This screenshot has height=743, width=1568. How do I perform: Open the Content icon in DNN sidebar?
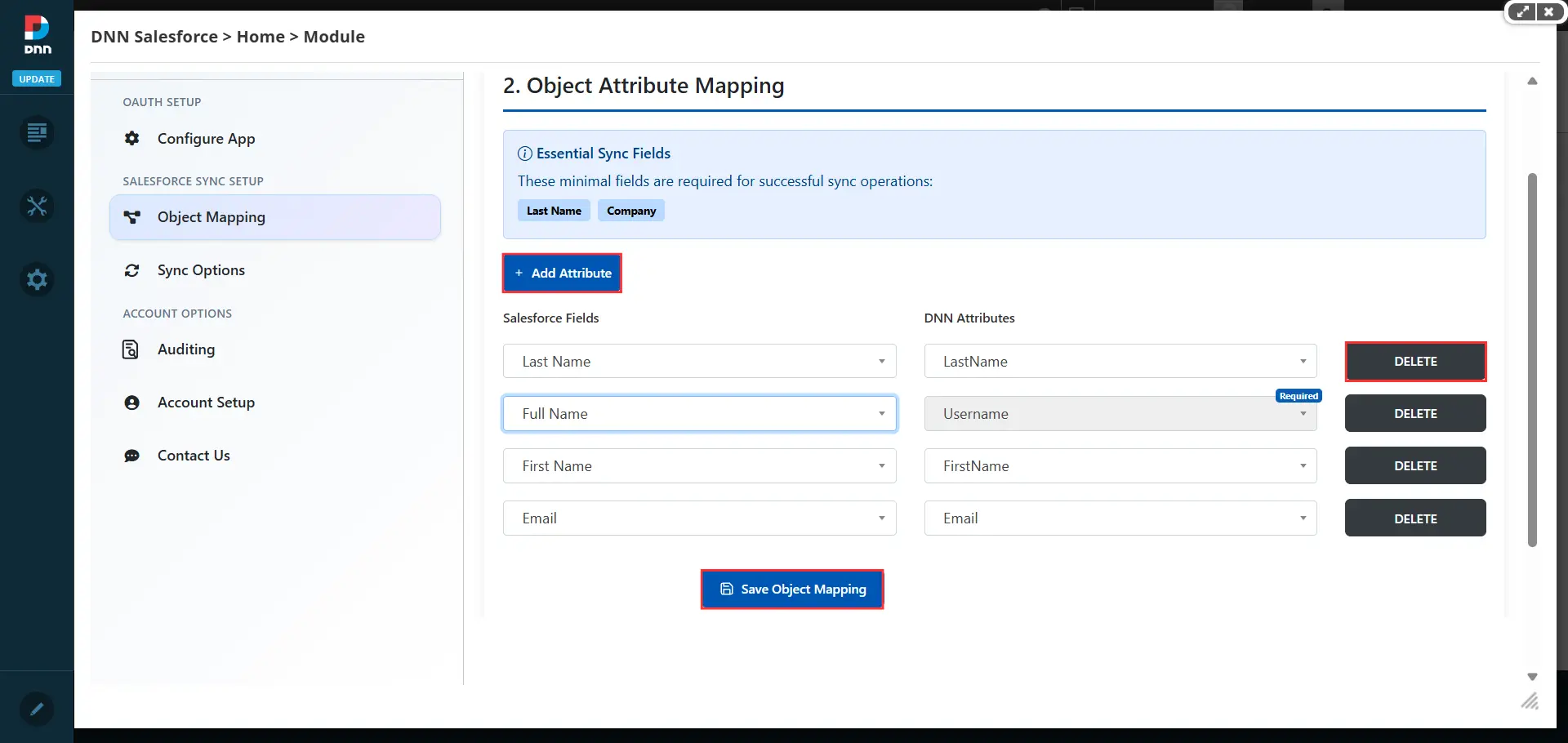[37, 132]
